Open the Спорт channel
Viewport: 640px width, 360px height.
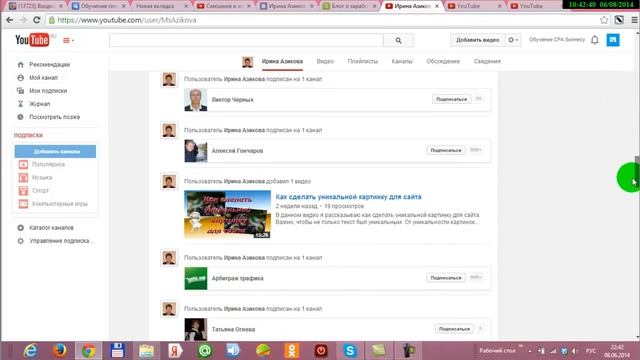click(40, 191)
